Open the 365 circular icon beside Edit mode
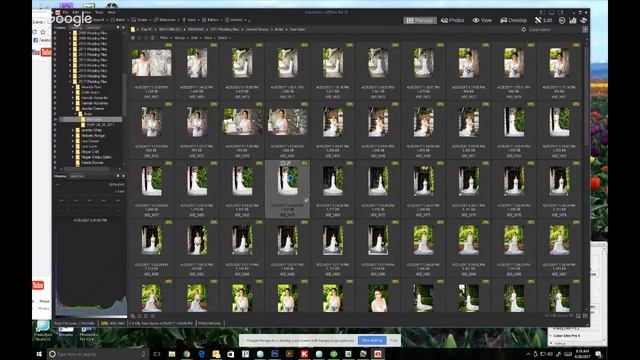Screen dimensions: 640x360 pyautogui.click(x=562, y=20)
